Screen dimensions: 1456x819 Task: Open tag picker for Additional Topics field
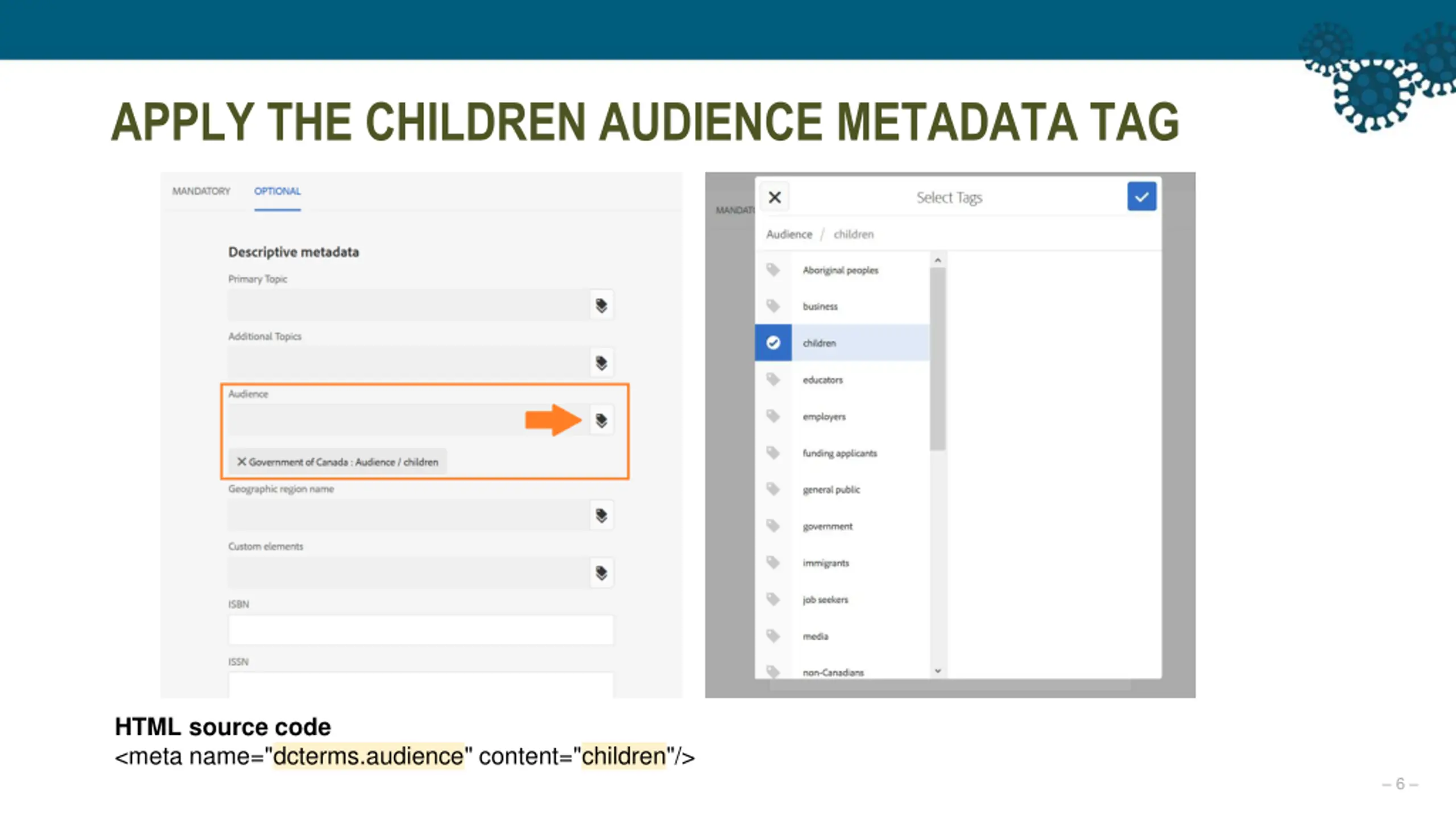[x=601, y=363]
